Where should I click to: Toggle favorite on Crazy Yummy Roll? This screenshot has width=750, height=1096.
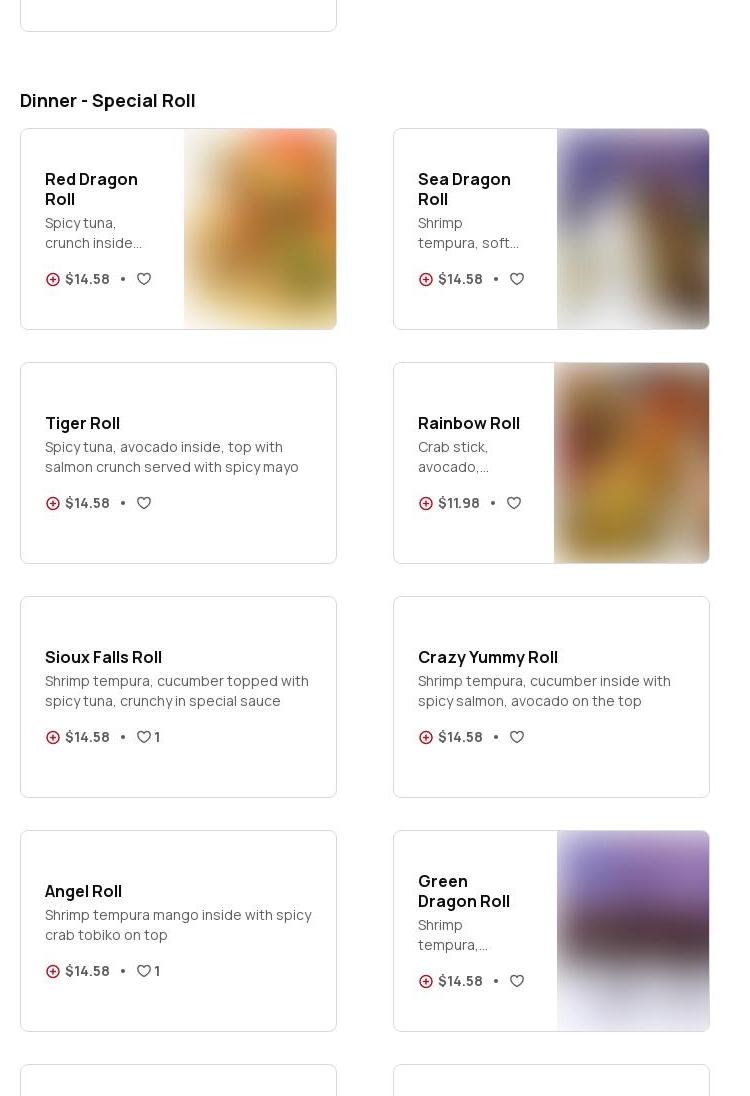tap(517, 738)
